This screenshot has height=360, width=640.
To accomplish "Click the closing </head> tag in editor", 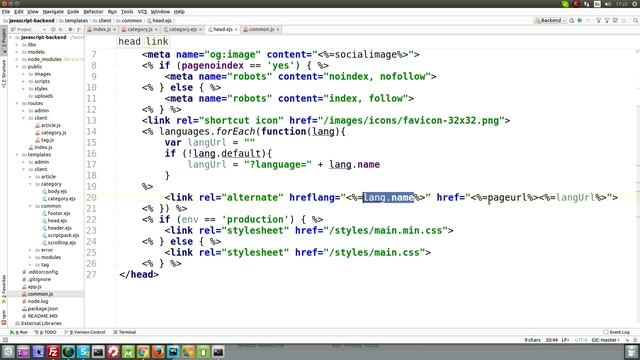I will tap(139, 274).
